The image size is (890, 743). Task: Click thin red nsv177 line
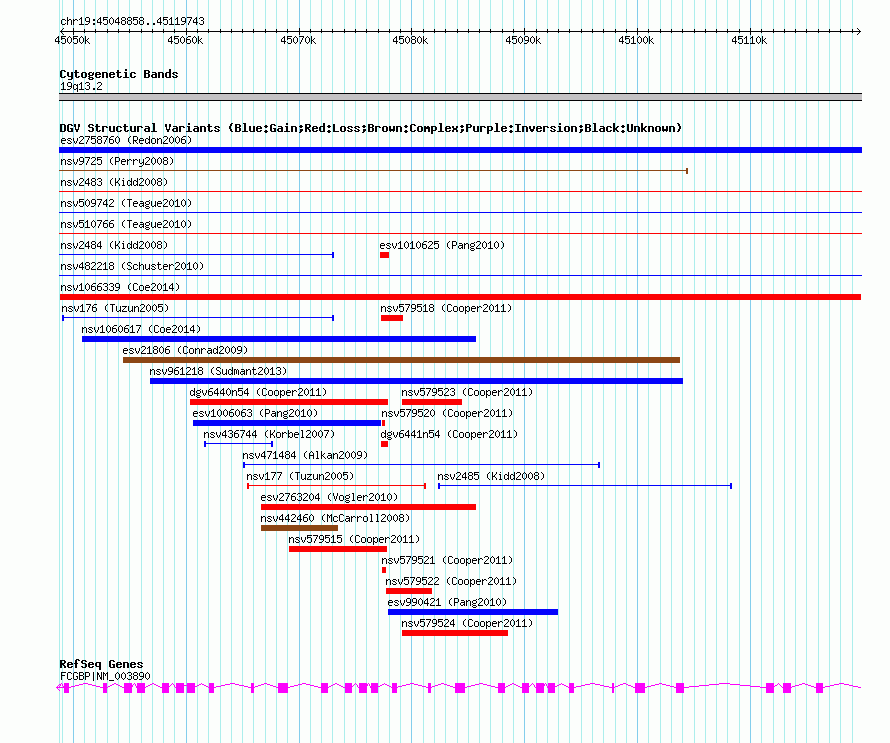point(336,486)
